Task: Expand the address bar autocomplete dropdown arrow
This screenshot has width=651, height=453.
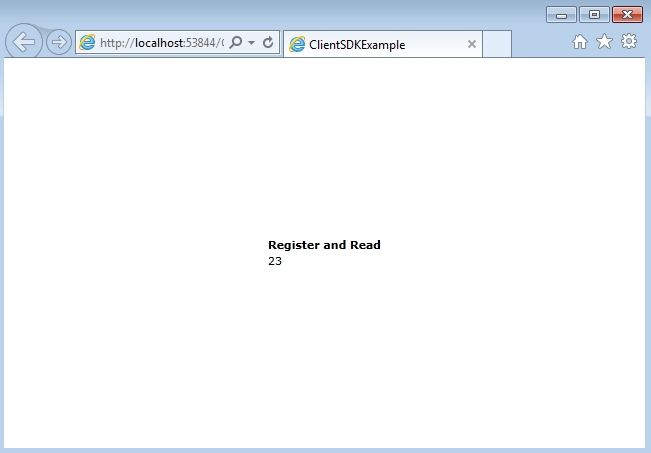Action: click(251, 42)
